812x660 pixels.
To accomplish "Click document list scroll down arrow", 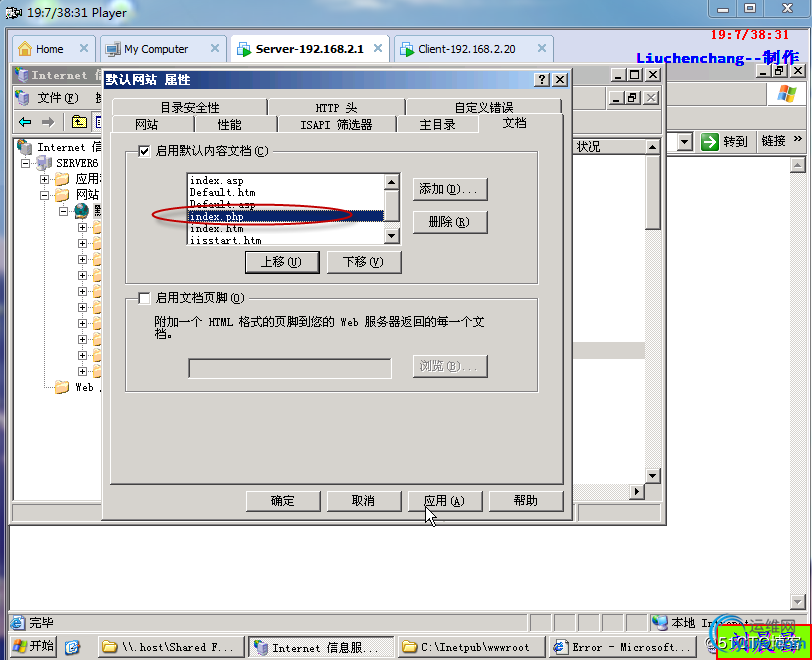I will (x=392, y=236).
